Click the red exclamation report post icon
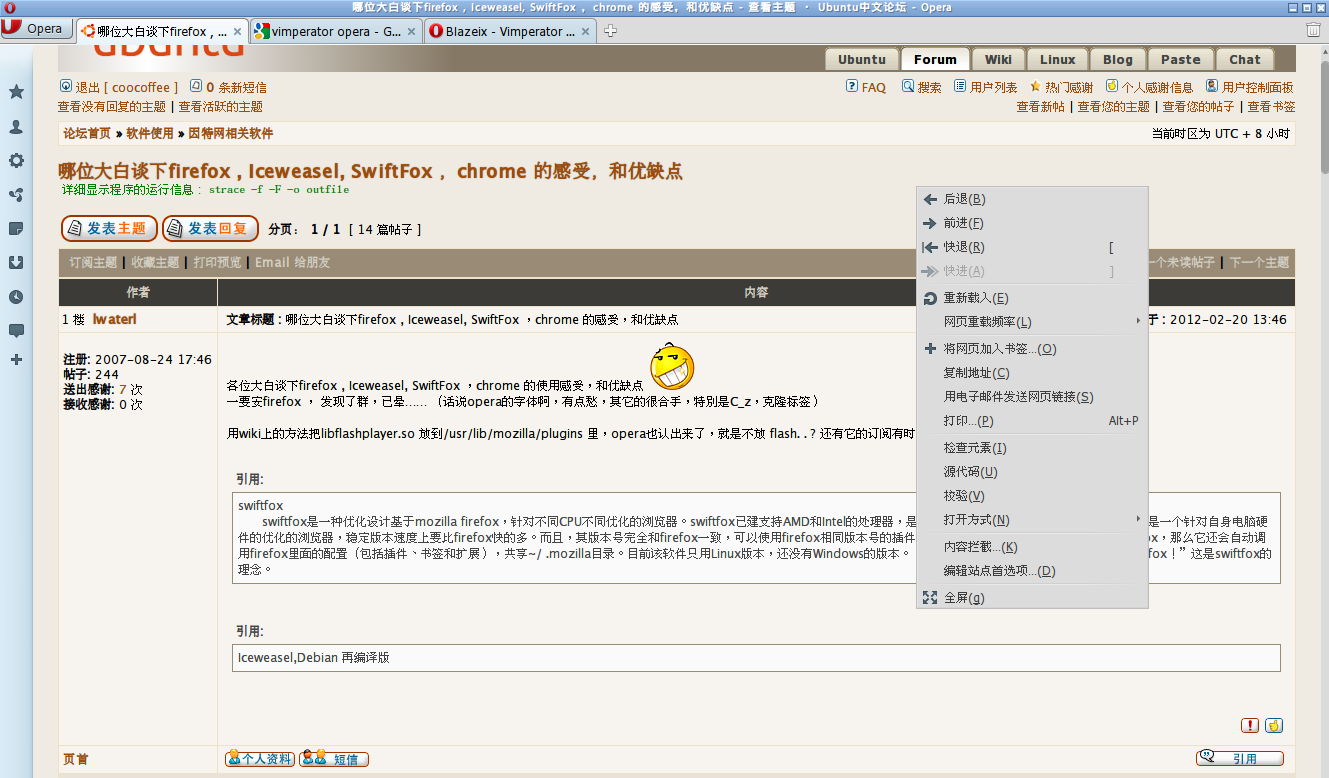 click(1250, 725)
